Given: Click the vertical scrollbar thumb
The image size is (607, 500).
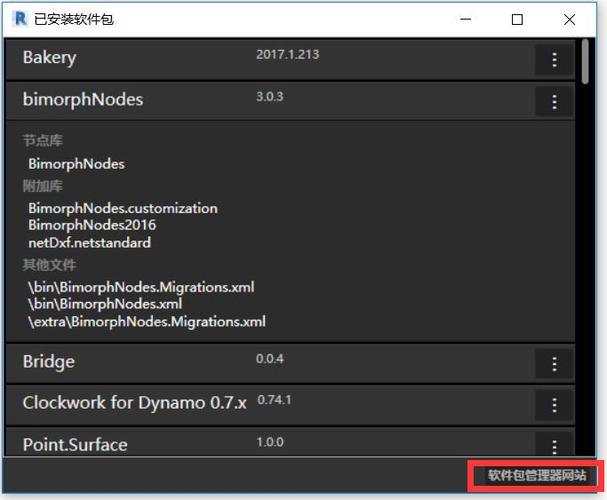Looking at the screenshot, I should pyautogui.click(x=585, y=62).
